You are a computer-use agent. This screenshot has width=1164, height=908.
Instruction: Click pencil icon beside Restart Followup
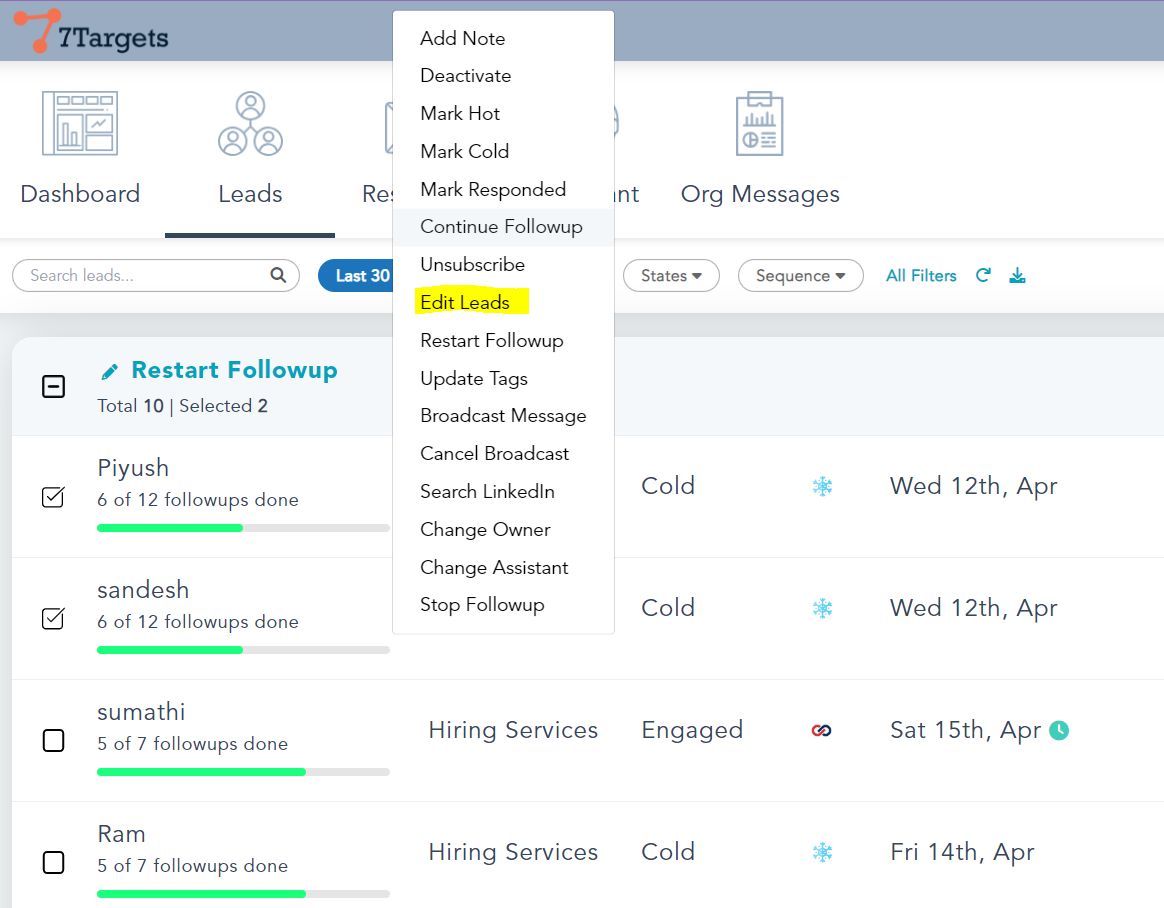110,372
